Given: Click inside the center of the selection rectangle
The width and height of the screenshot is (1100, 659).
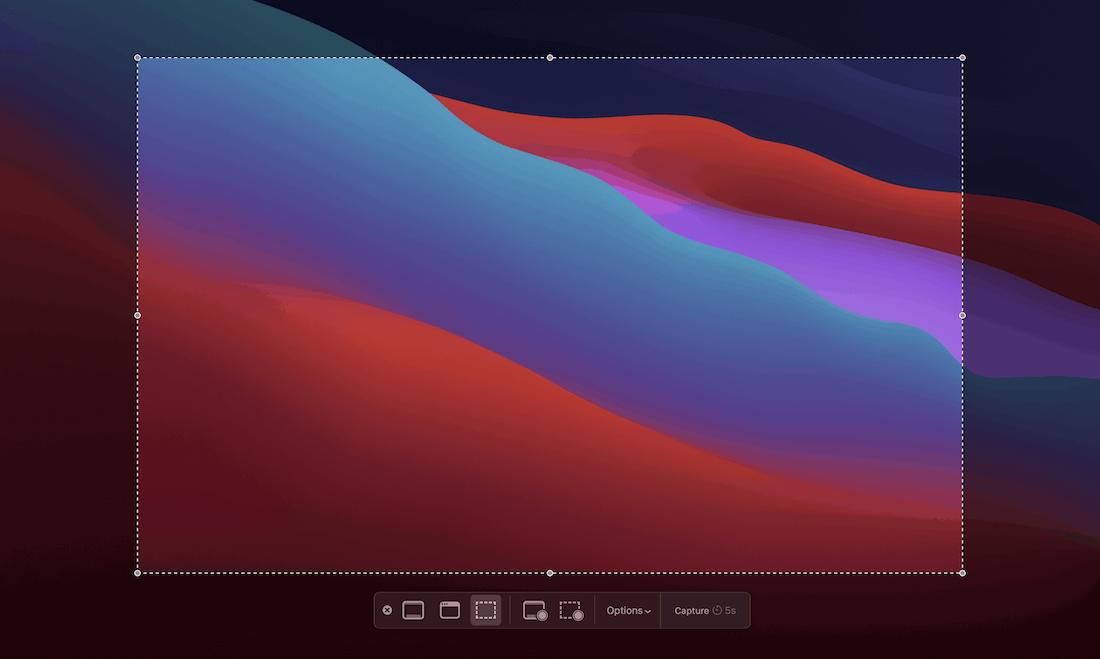Looking at the screenshot, I should pyautogui.click(x=550, y=315).
